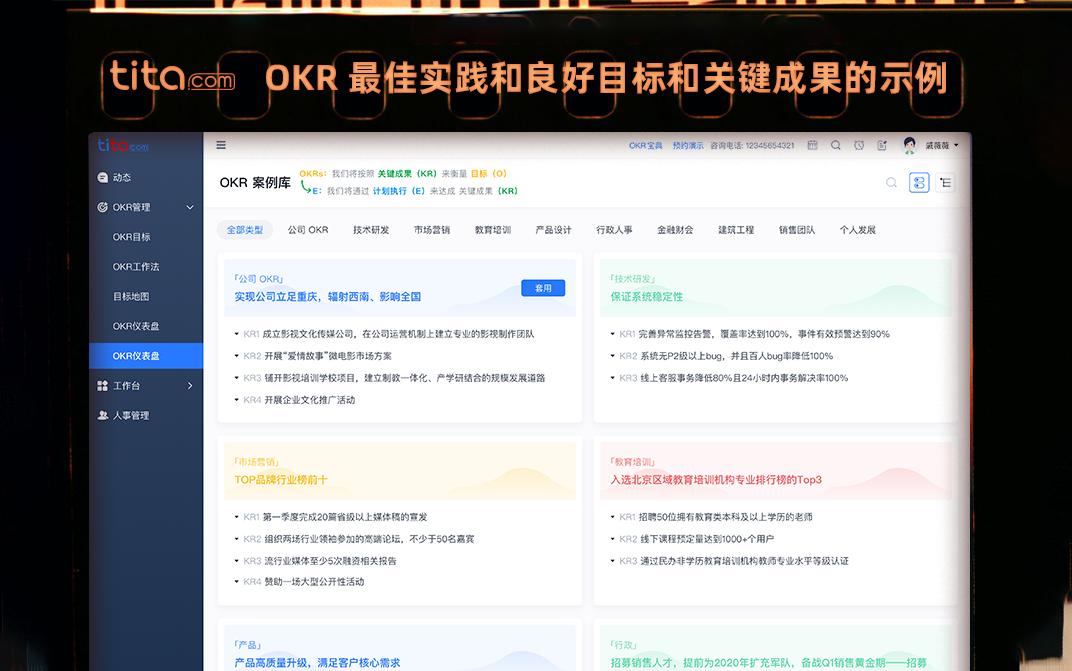
Task: Click the search magnifier icon in top bar
Action: point(836,145)
